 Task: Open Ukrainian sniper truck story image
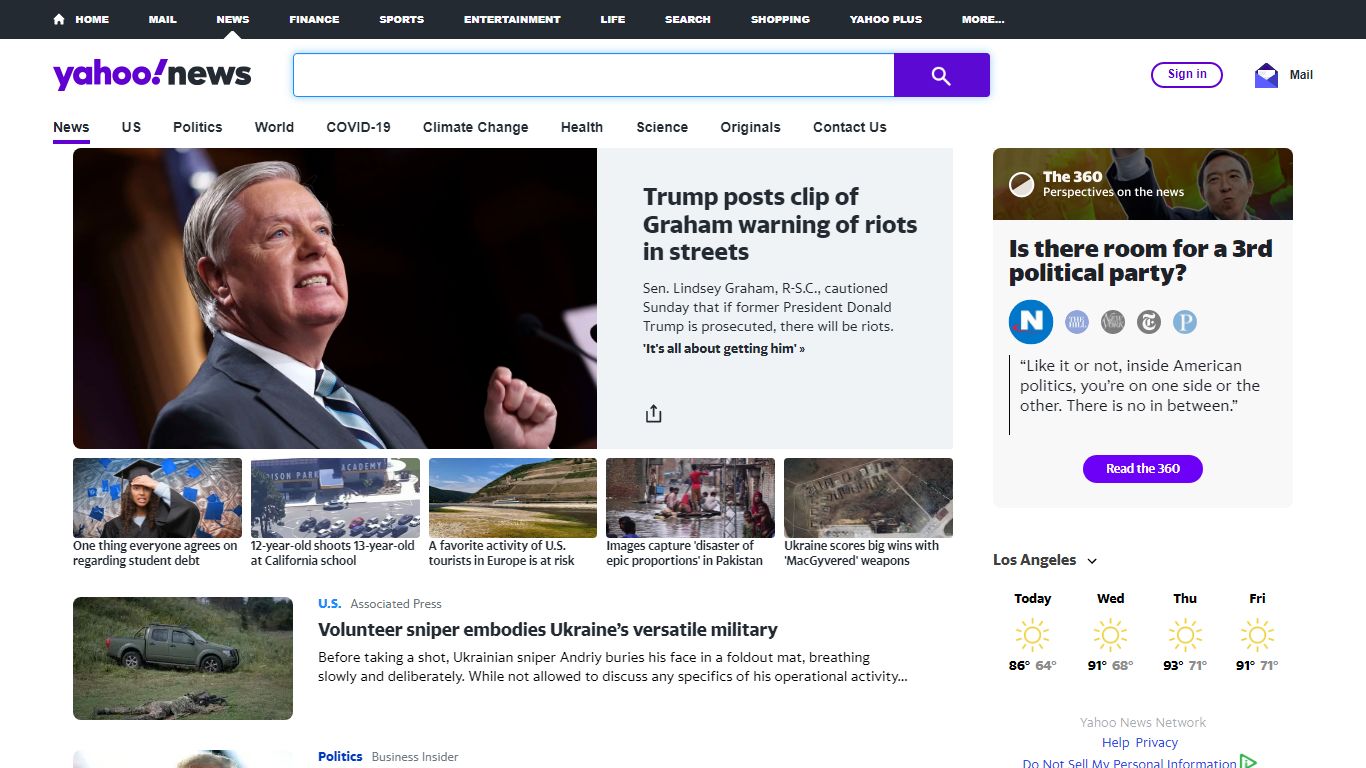[183, 658]
